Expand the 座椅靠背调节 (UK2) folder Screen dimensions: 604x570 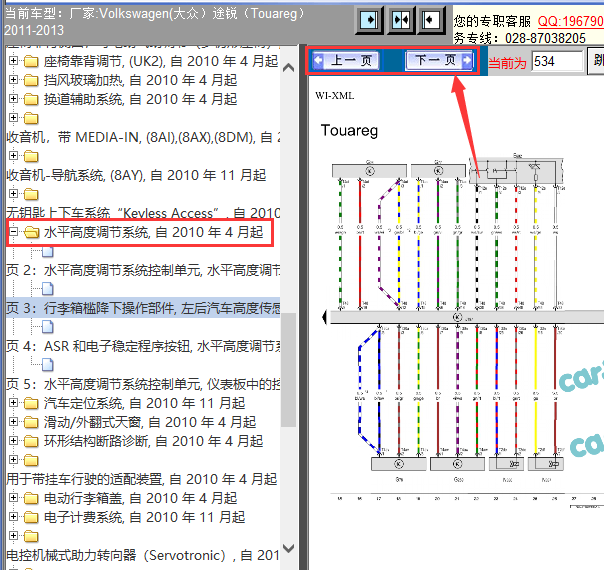click(13, 60)
